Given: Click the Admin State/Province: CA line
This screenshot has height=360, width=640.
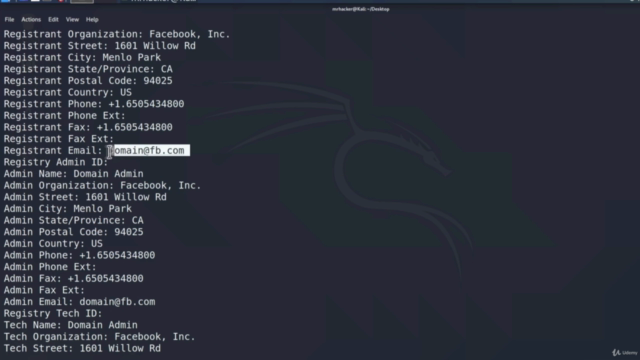Looking at the screenshot, I should point(73,220).
